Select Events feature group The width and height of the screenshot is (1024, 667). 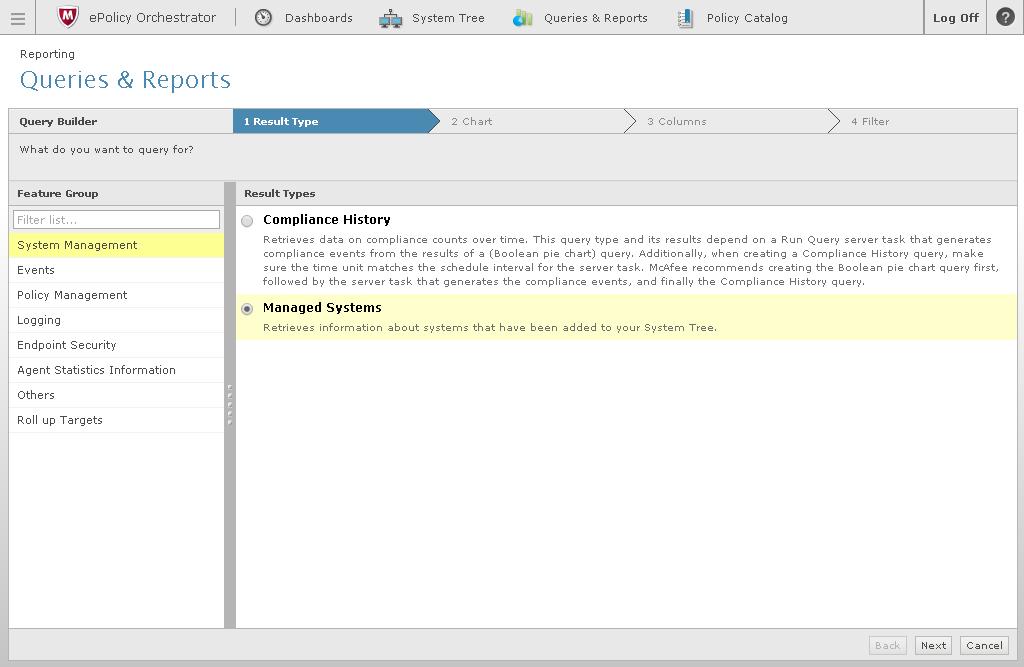116,270
